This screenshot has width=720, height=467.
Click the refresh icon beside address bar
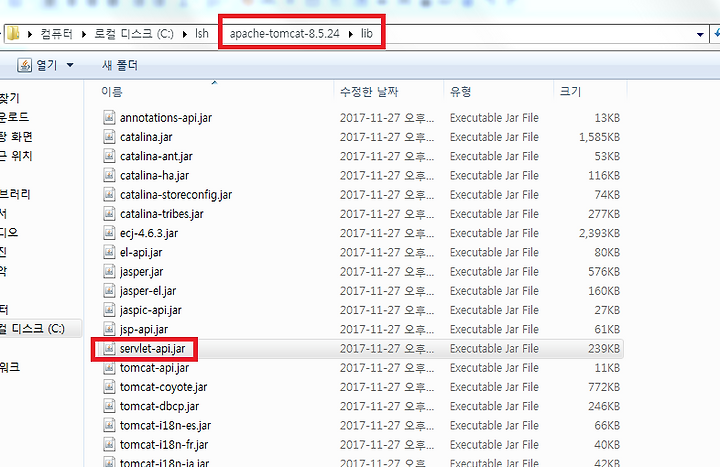pyautogui.click(x=716, y=34)
